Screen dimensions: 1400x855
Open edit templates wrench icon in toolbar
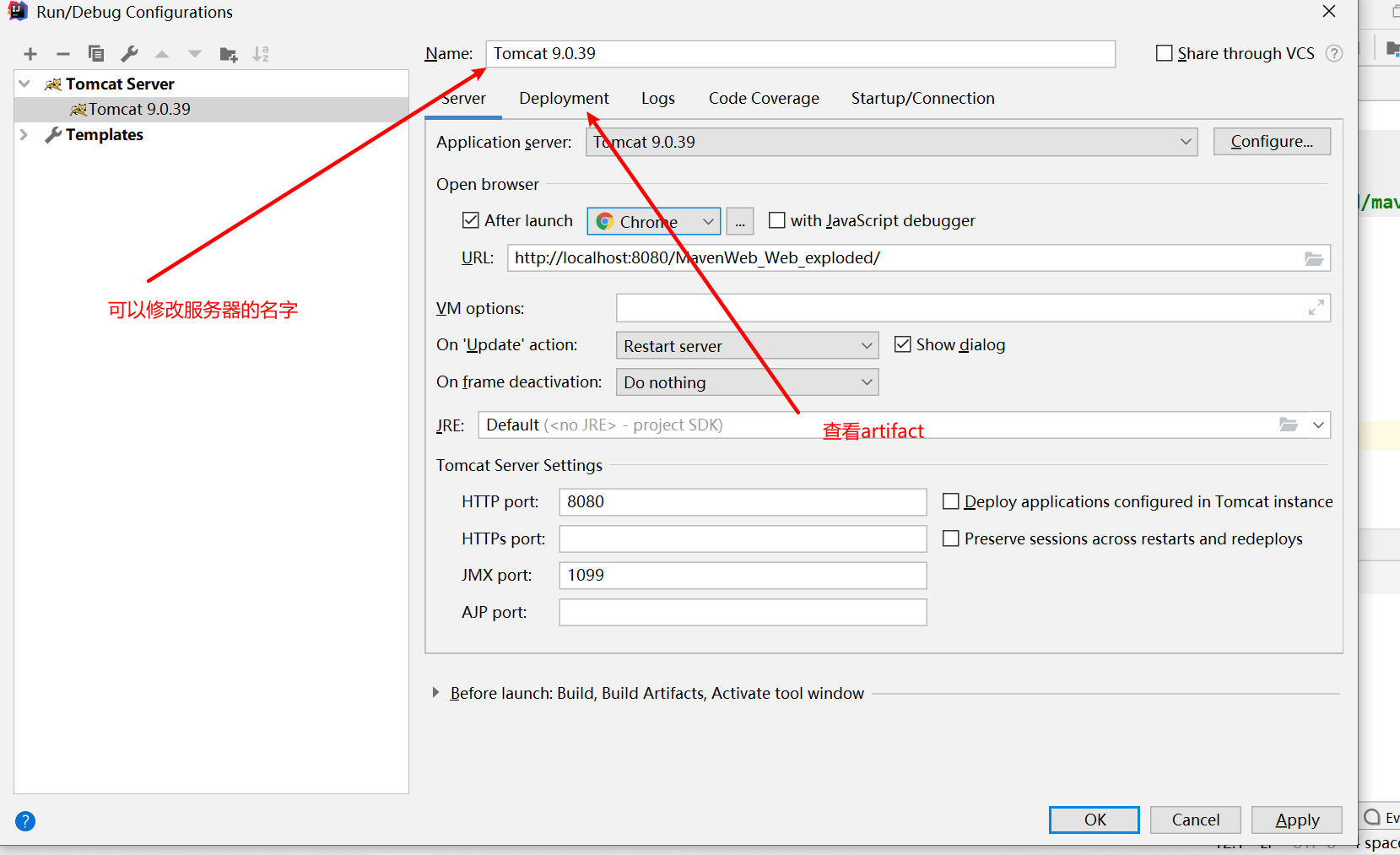tap(129, 54)
